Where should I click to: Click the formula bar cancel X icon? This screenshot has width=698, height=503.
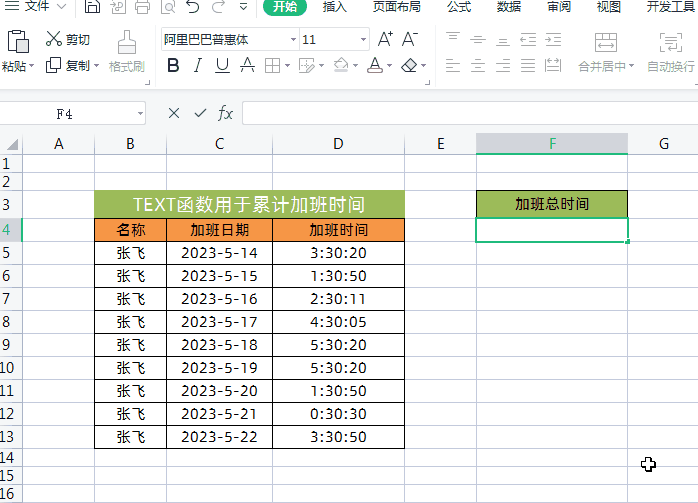[174, 114]
